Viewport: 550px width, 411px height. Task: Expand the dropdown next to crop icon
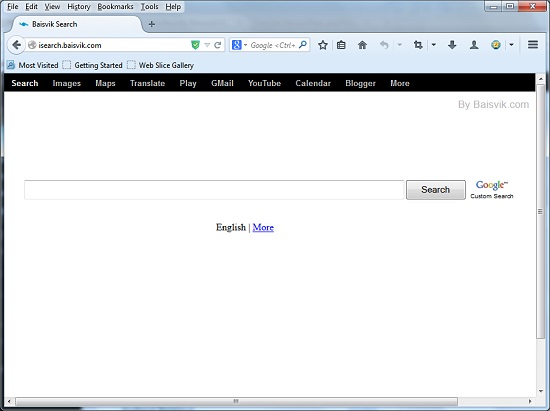point(434,45)
